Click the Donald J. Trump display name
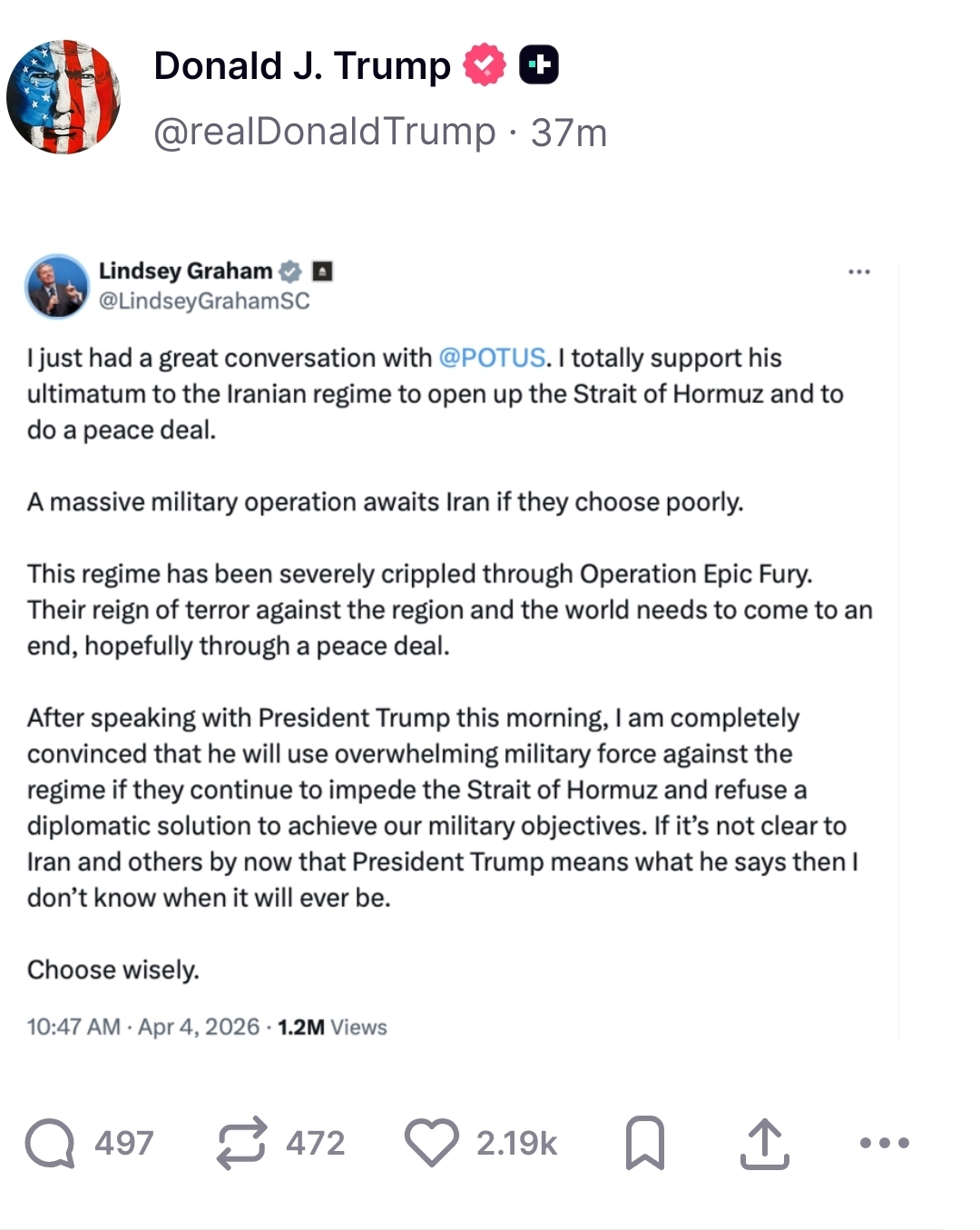 tap(302, 65)
